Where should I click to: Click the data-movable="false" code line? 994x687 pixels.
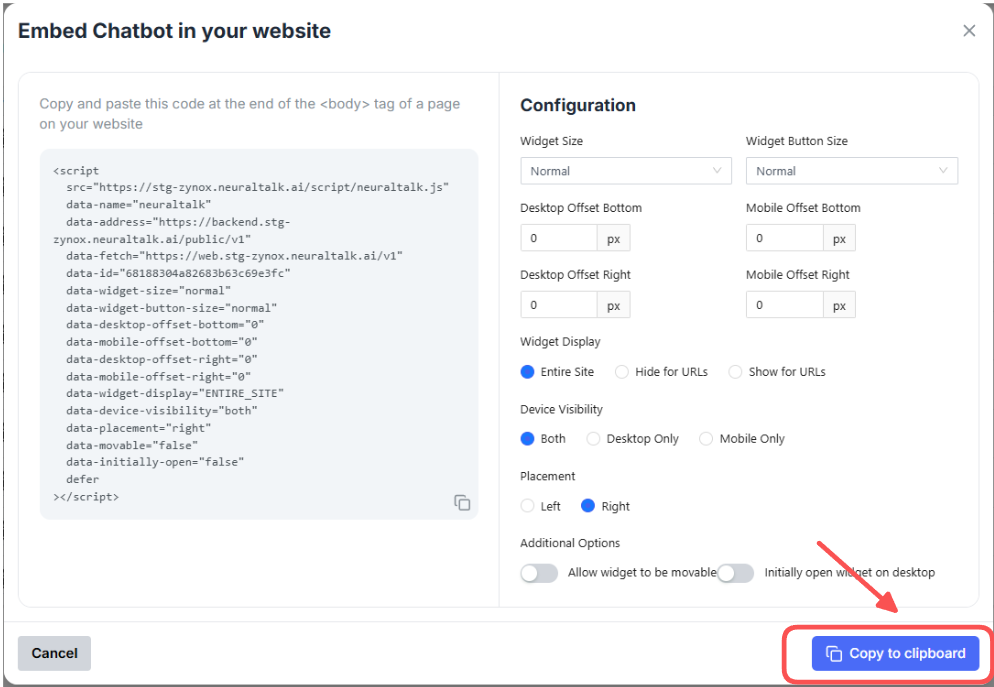tap(132, 445)
